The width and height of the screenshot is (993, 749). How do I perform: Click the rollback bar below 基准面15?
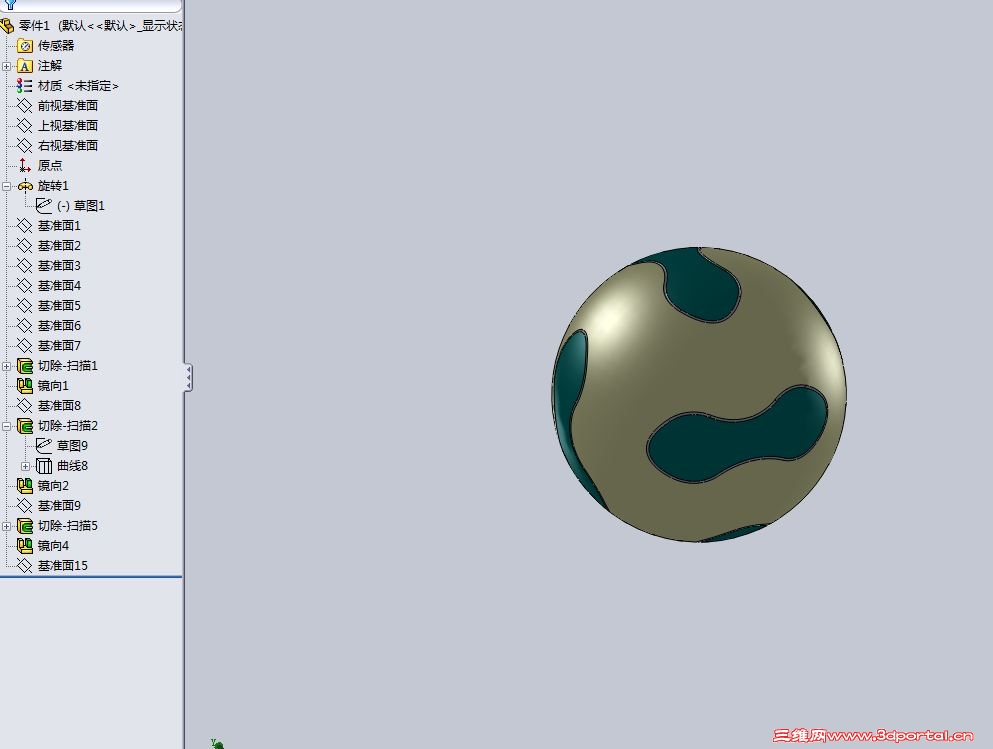coord(91,576)
